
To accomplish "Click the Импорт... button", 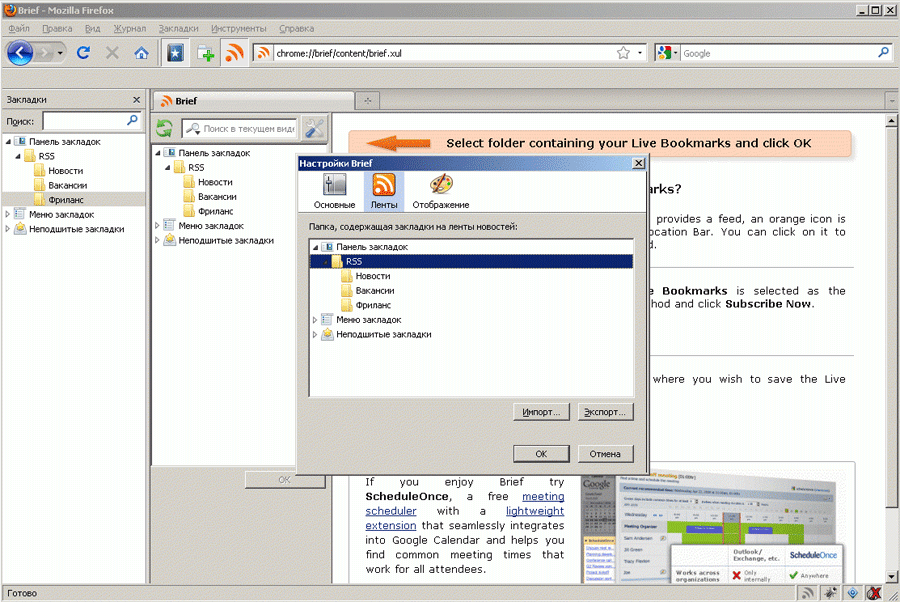I will 541,412.
